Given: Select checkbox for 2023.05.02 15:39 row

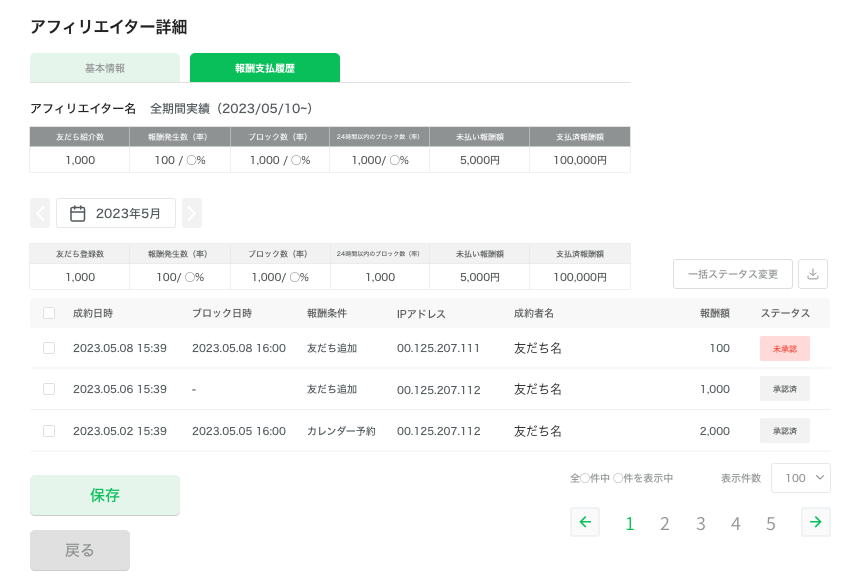Looking at the screenshot, I should [x=49, y=431].
